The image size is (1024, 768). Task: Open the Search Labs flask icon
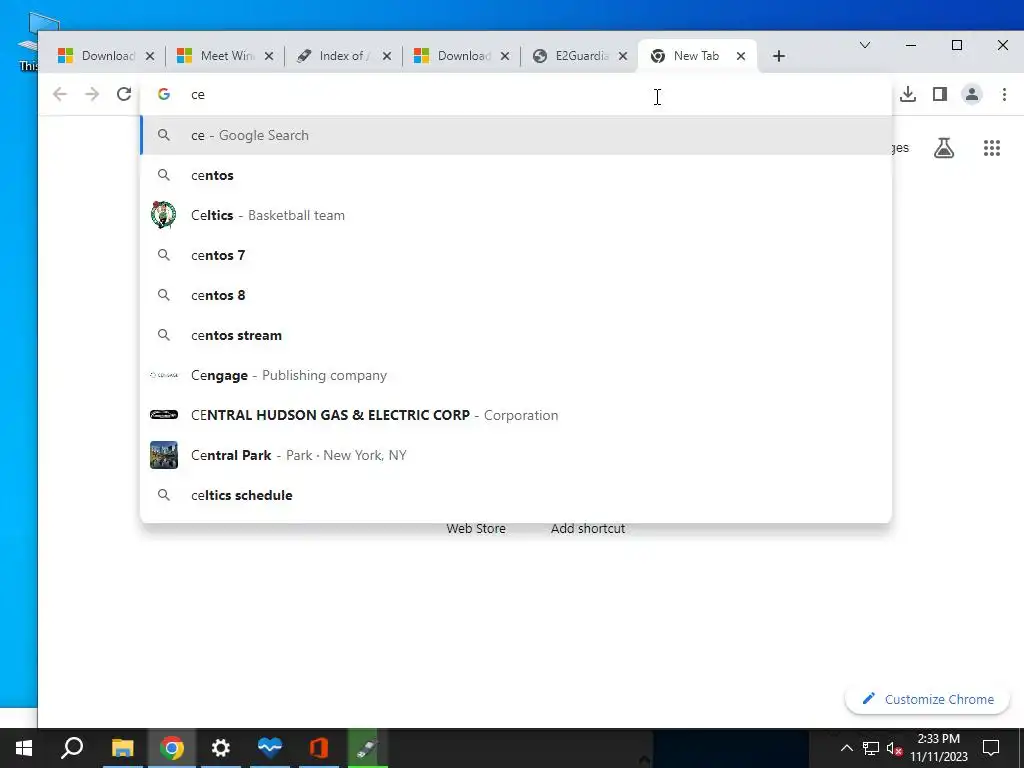point(944,148)
